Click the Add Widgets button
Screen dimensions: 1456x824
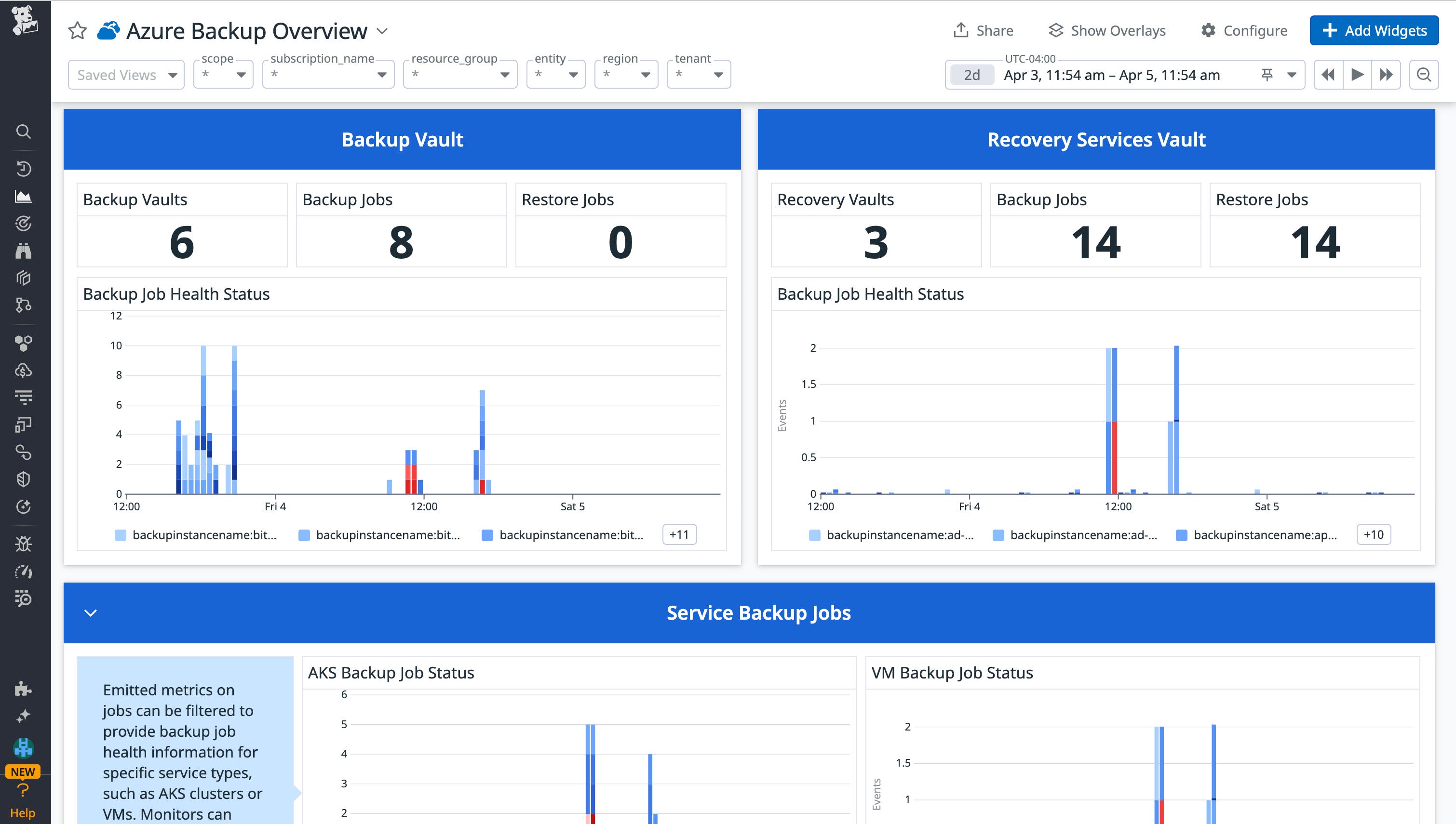(x=1374, y=30)
